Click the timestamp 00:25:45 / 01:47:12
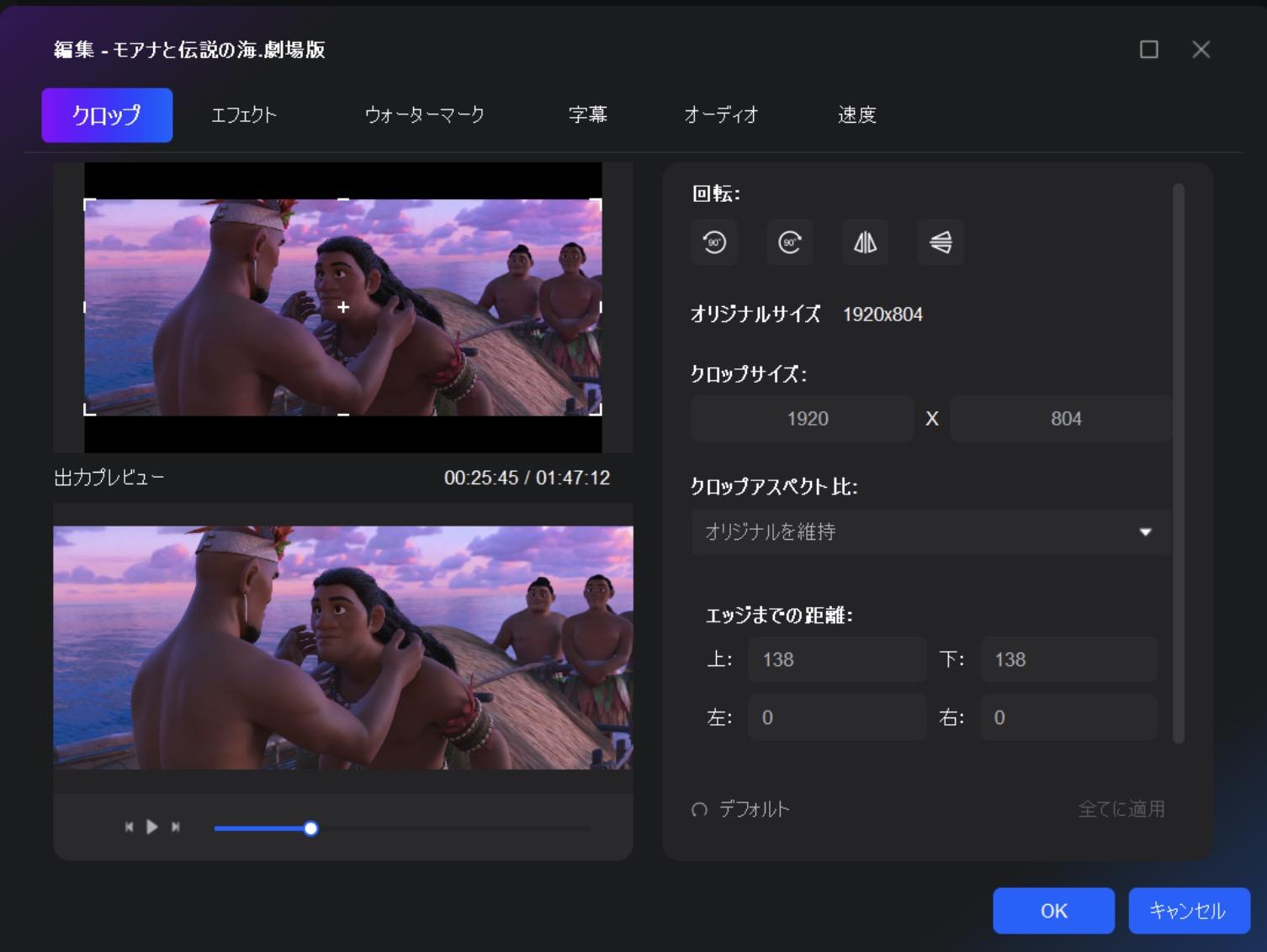The image size is (1267, 952). pos(527,478)
